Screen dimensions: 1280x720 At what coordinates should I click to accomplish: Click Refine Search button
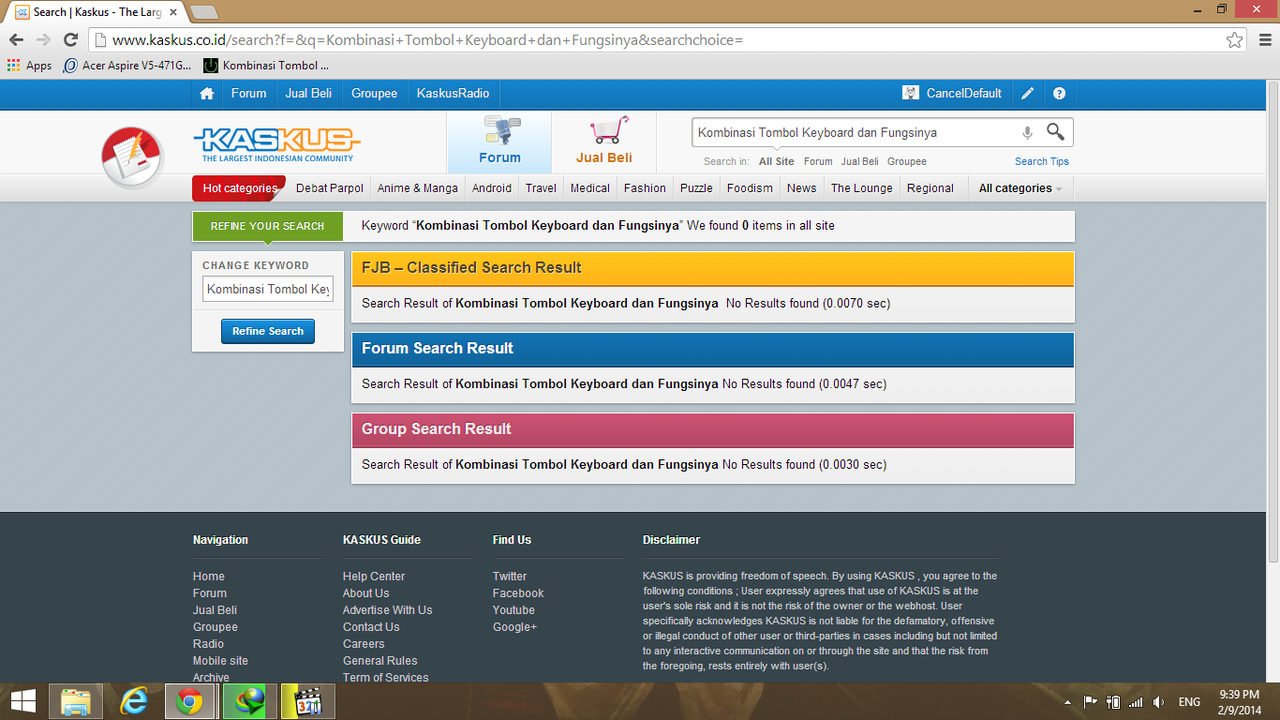[x=268, y=331]
